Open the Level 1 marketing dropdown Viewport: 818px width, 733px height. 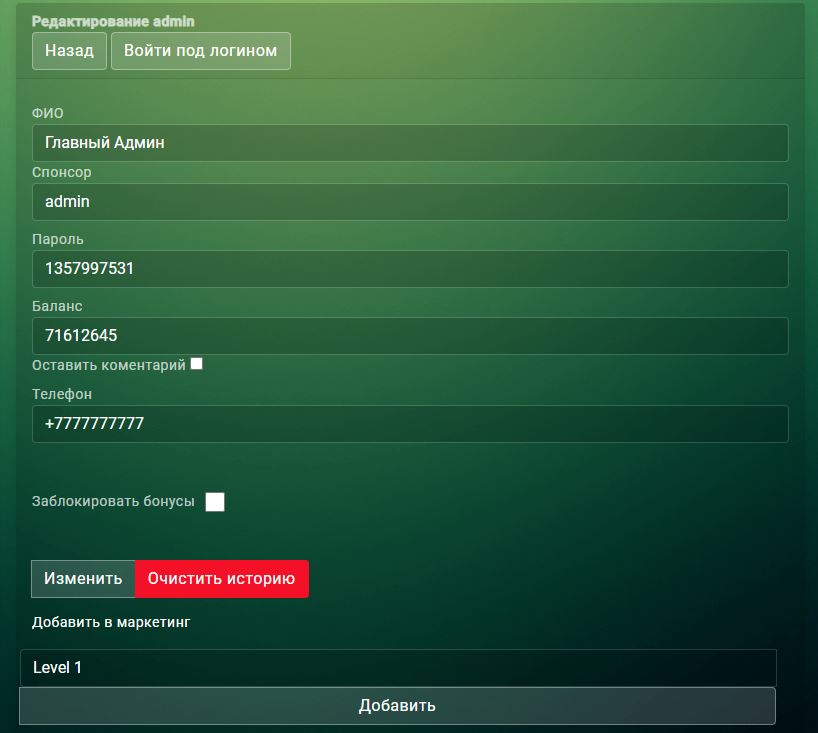pos(398,668)
